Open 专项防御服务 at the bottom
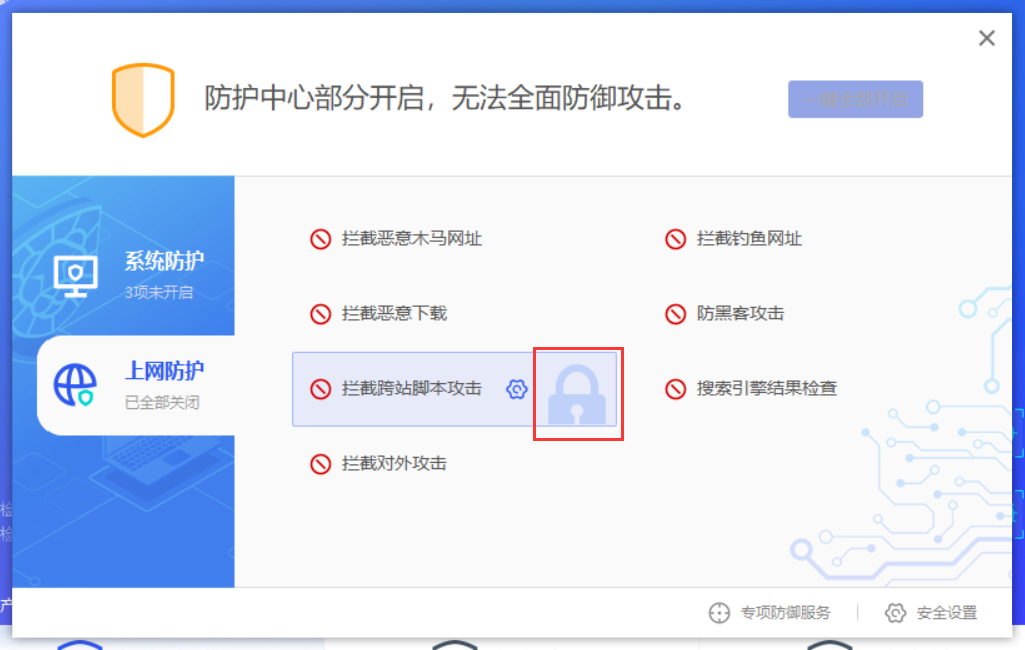Viewport: 1025px width, 650px height. [769, 613]
